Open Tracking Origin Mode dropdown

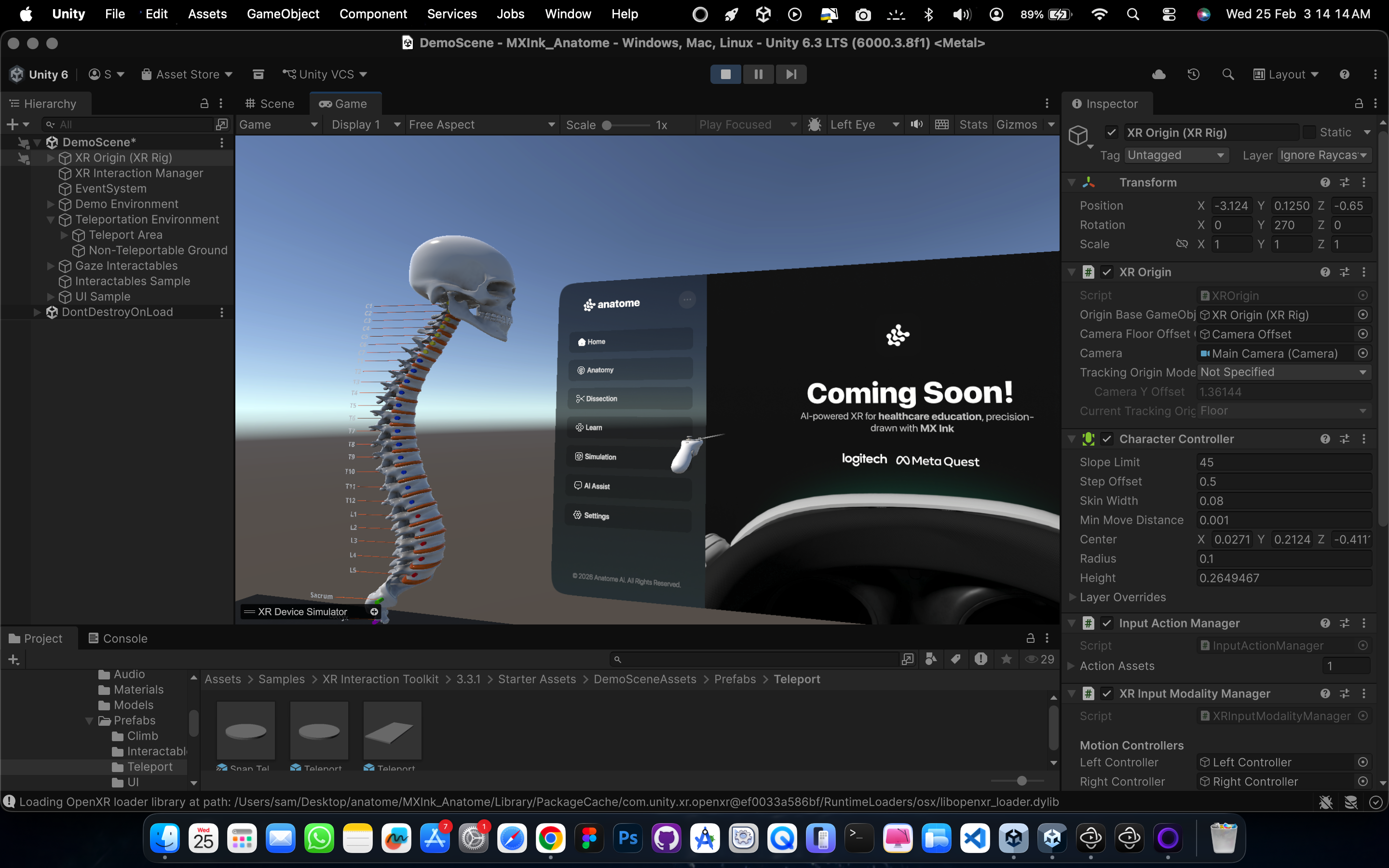coord(1283,373)
